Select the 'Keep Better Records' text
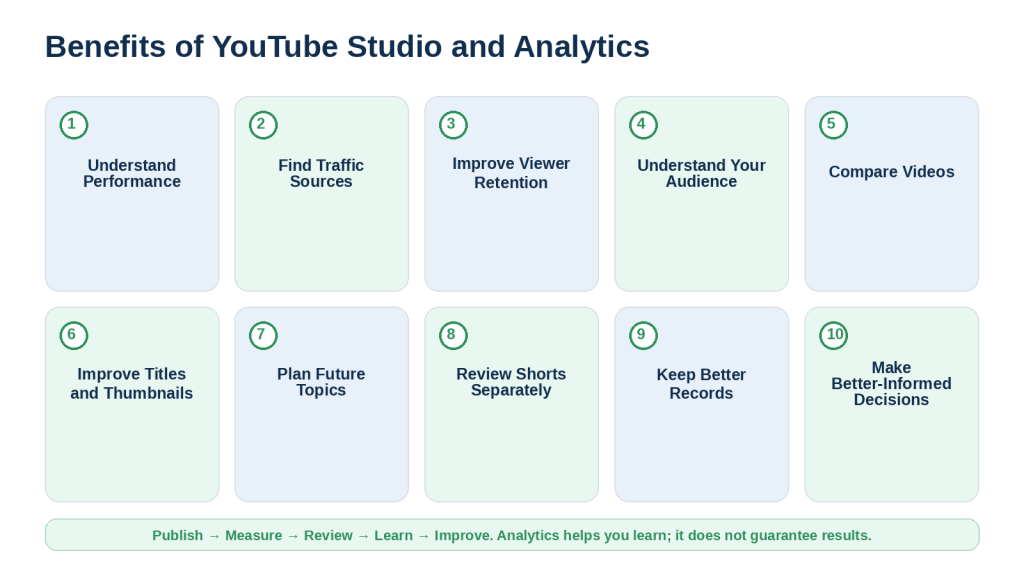The width and height of the screenshot is (1024, 576). pyautogui.click(x=701, y=383)
